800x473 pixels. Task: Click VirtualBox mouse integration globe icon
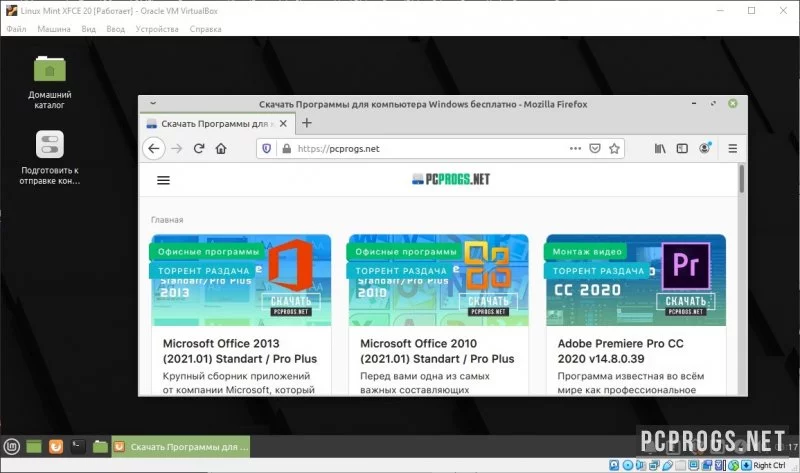click(x=734, y=465)
